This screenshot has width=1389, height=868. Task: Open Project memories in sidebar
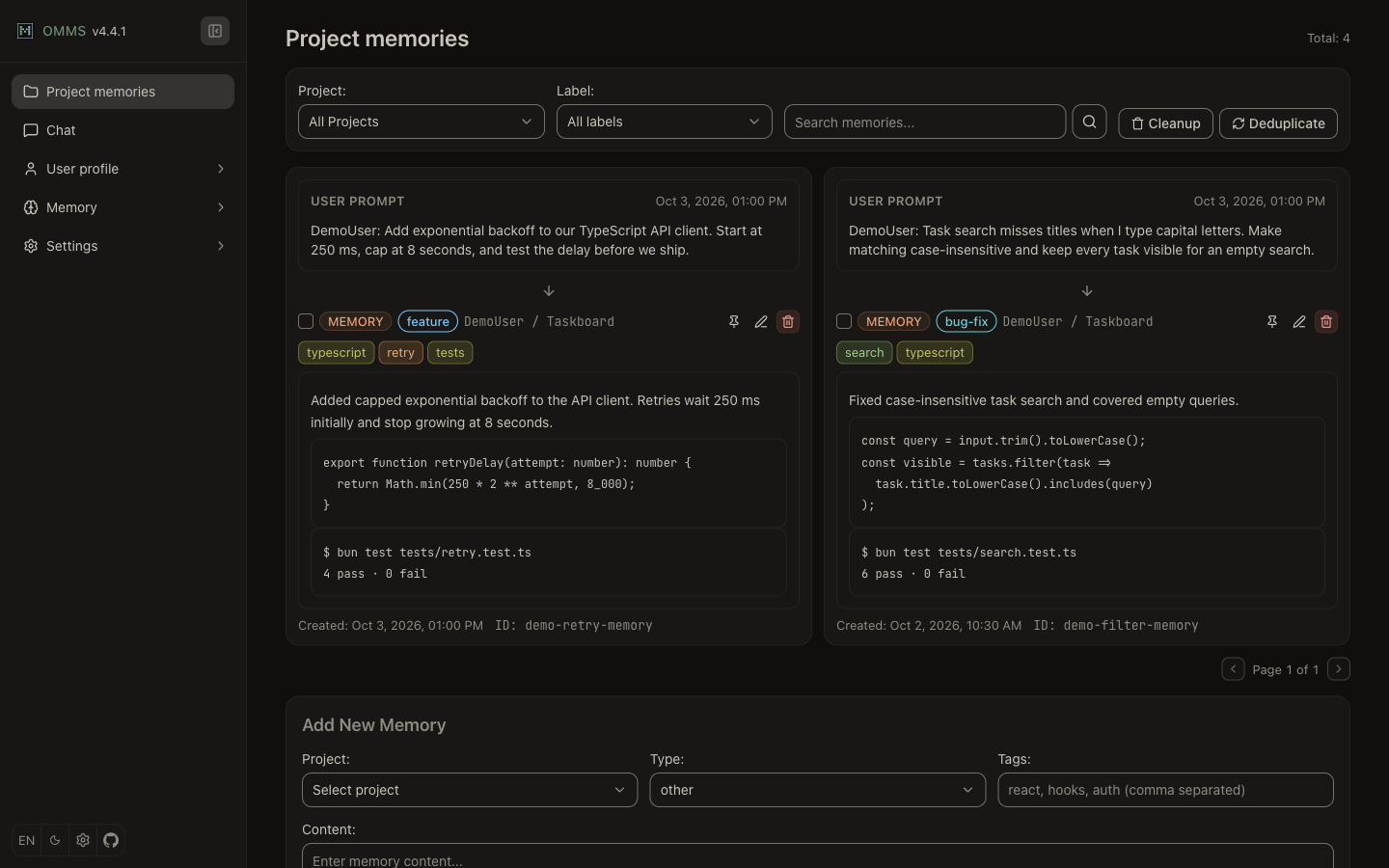point(123,92)
